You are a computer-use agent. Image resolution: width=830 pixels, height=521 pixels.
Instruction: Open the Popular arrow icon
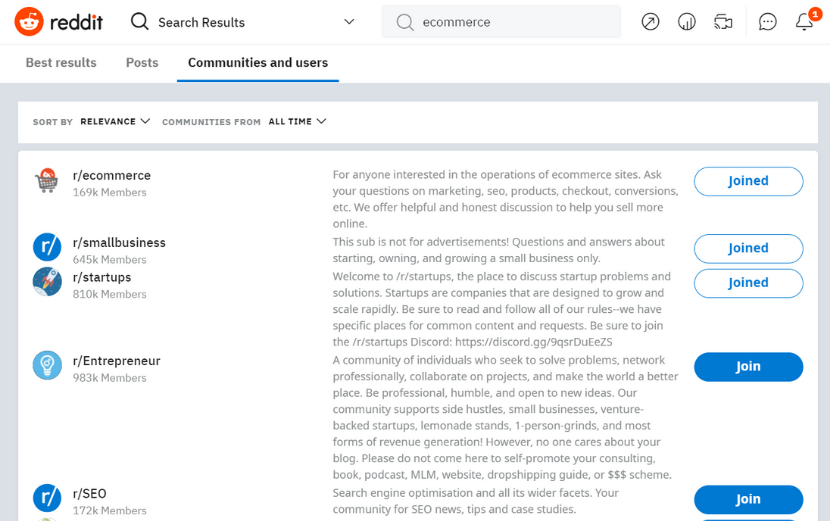(x=650, y=22)
